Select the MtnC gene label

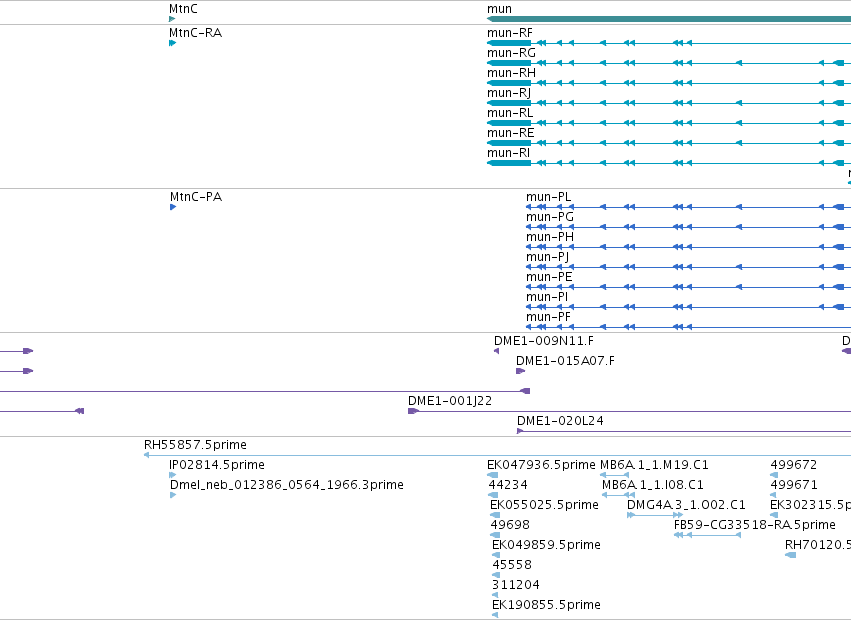click(183, 9)
